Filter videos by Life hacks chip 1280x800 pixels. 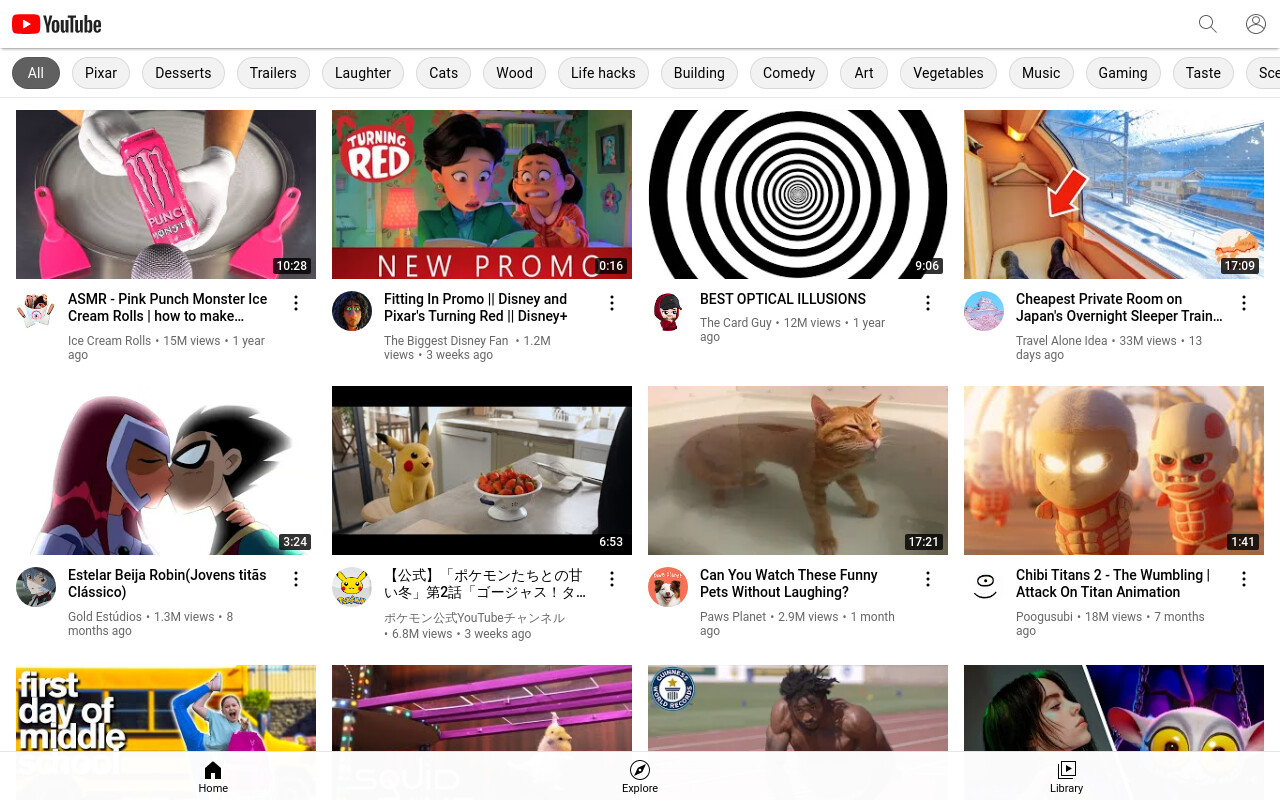pyautogui.click(x=603, y=73)
